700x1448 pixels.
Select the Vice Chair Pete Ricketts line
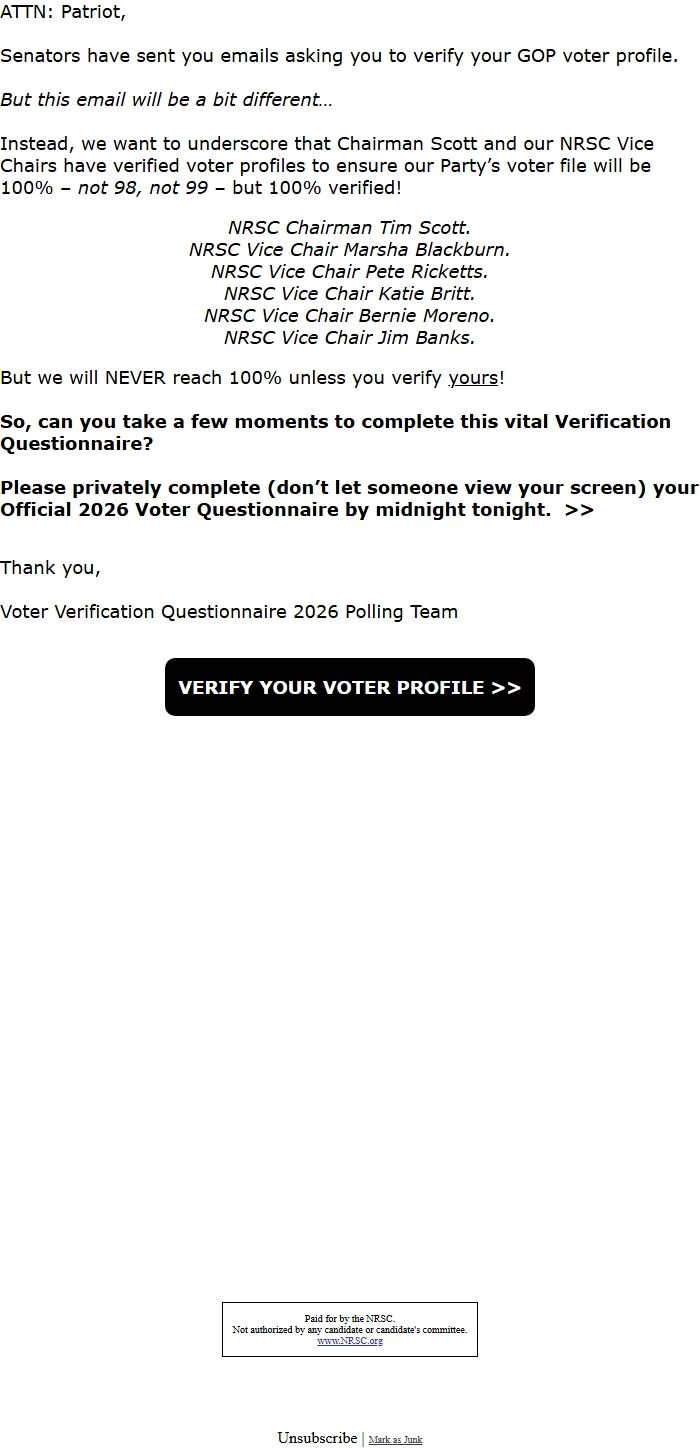349,272
